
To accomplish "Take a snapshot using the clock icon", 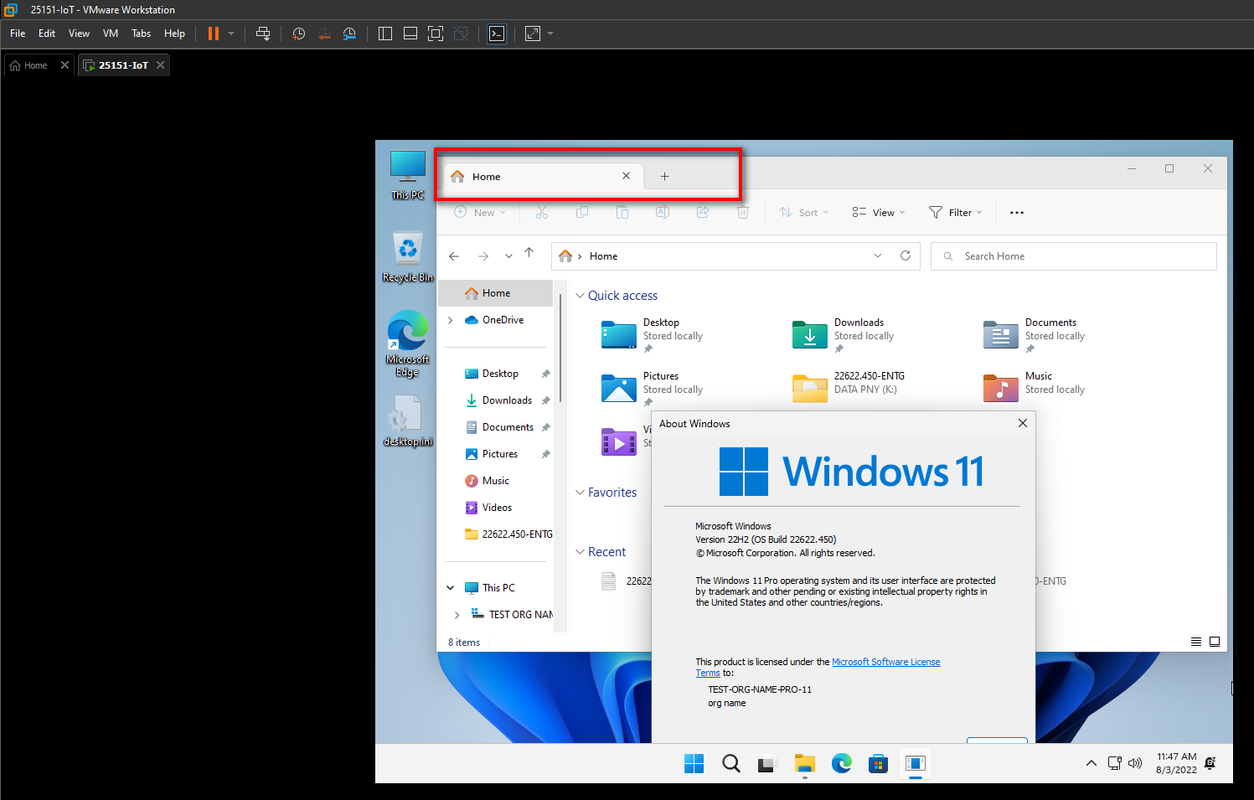I will point(299,33).
